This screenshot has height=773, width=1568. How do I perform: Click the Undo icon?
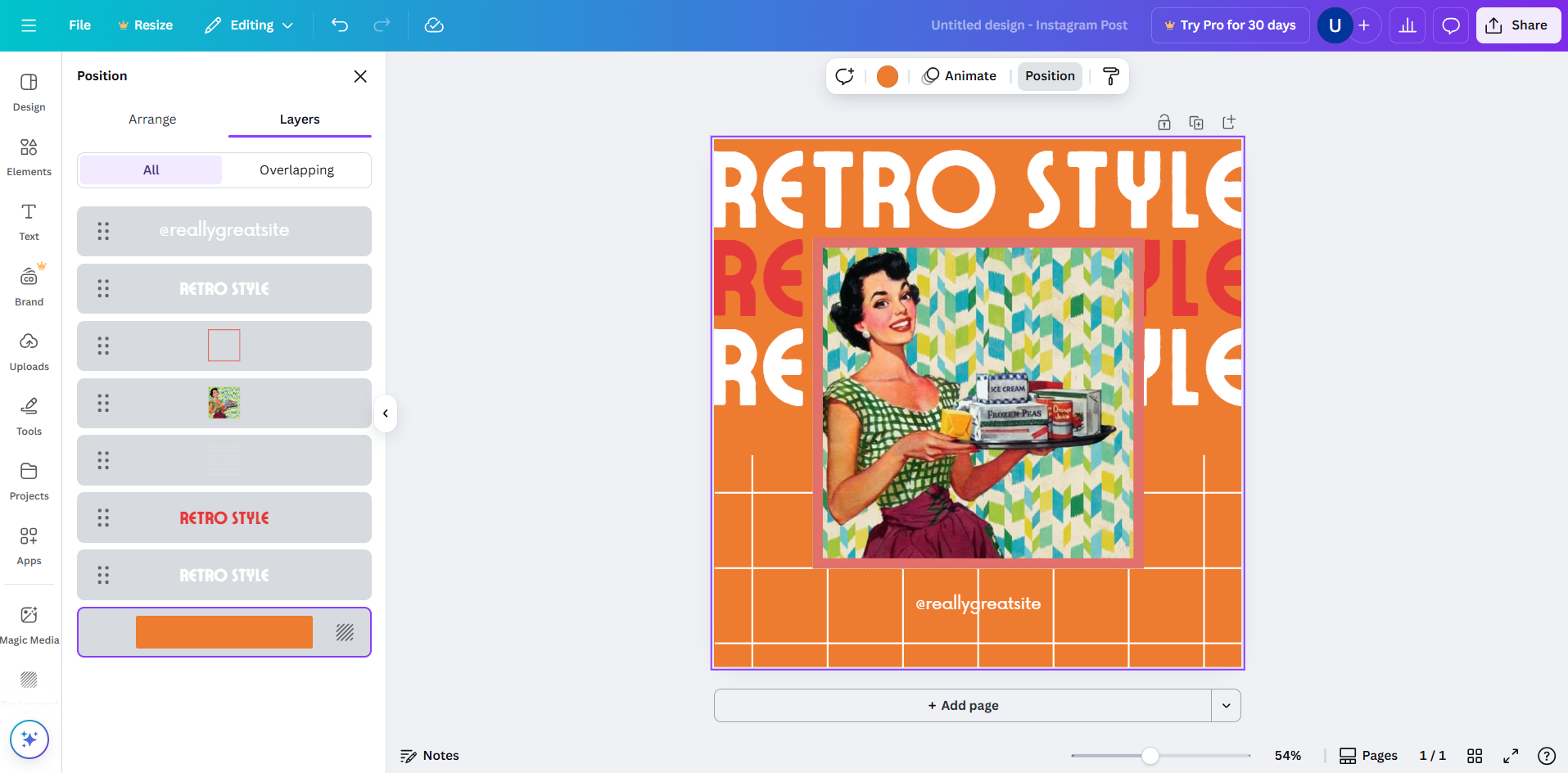tap(340, 25)
